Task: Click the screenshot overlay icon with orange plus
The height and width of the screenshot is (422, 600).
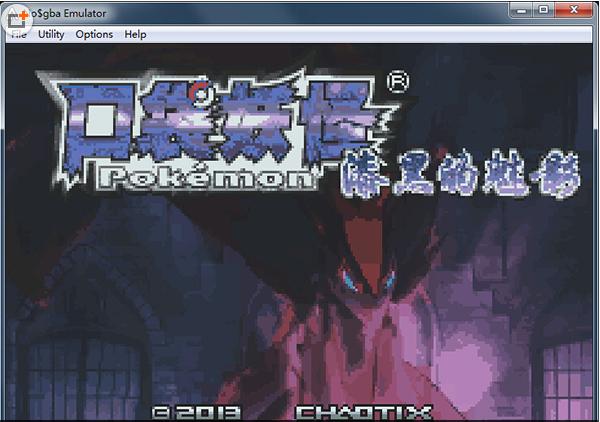Action: [17, 18]
